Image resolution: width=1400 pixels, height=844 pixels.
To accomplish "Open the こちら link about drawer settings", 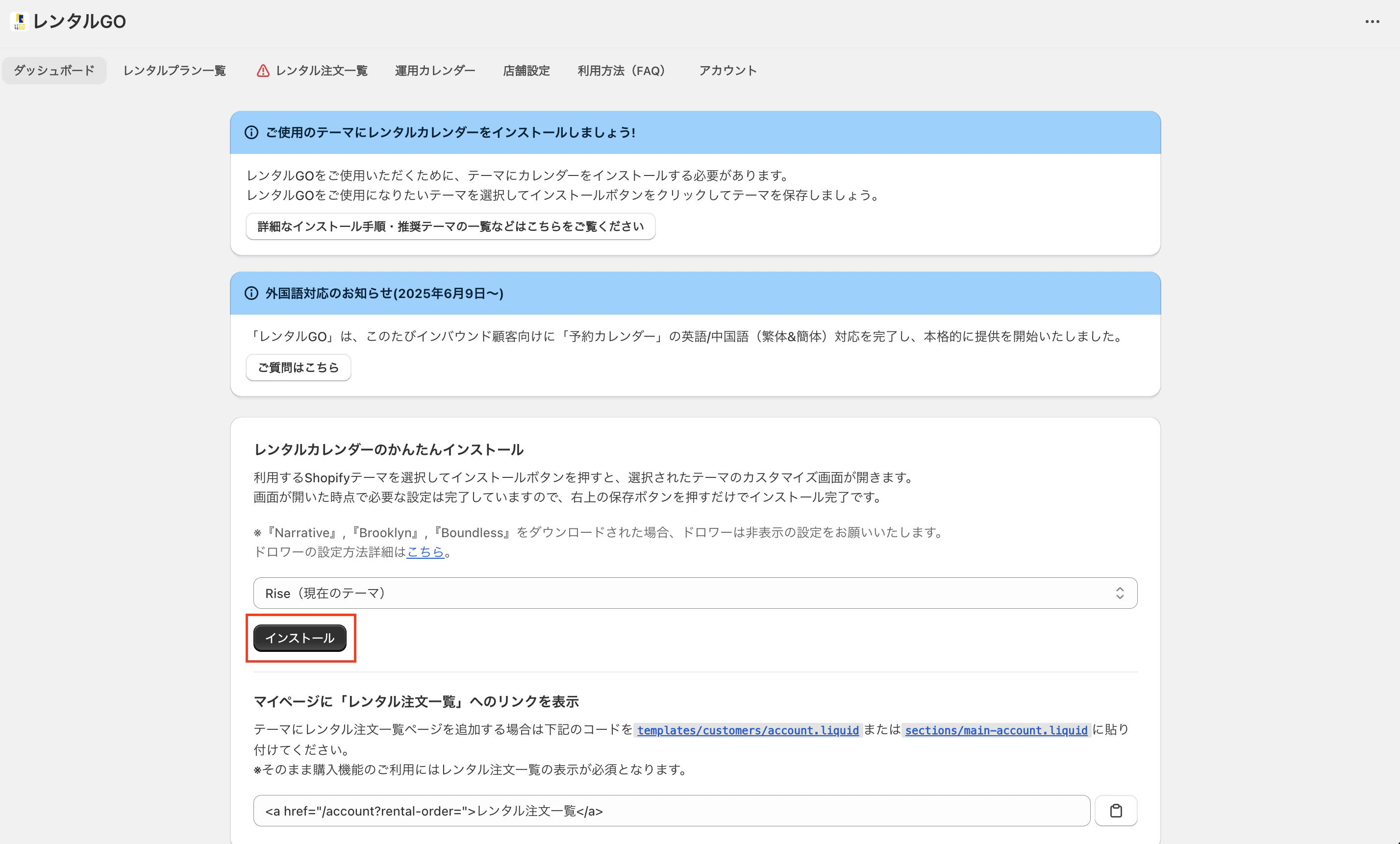I will tap(425, 552).
